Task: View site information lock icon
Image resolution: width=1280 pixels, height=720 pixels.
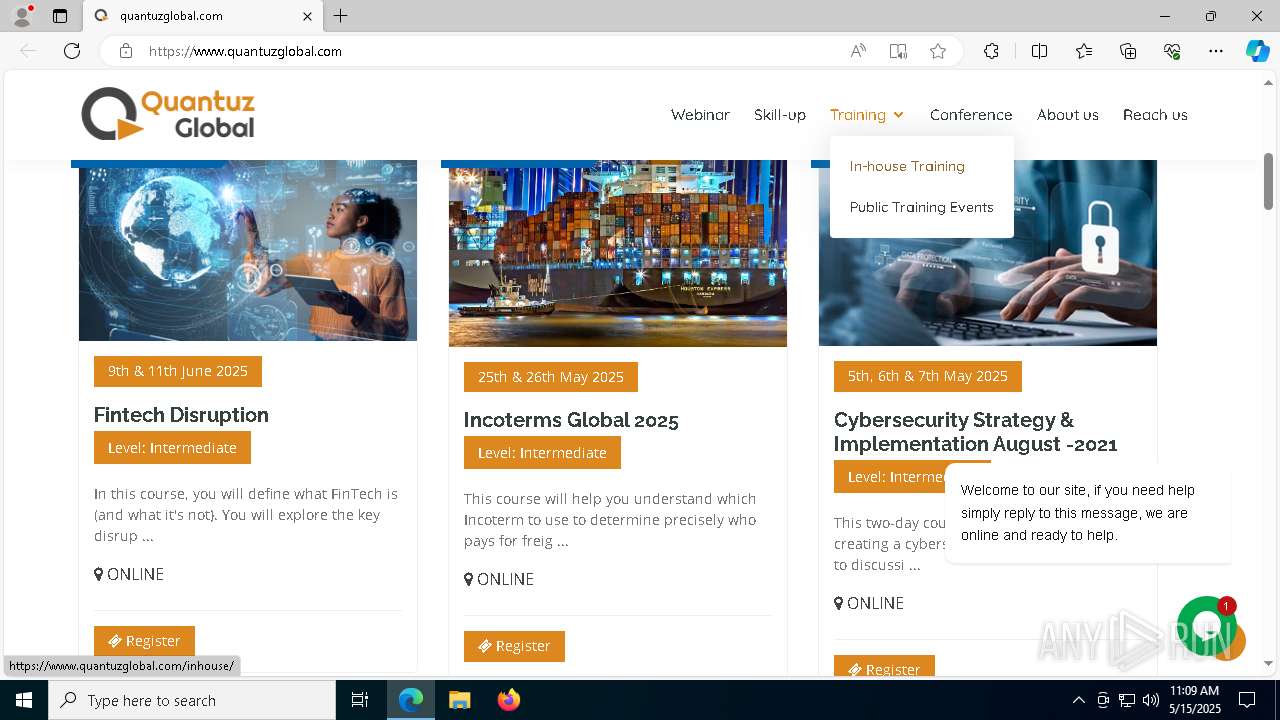Action: click(126, 51)
